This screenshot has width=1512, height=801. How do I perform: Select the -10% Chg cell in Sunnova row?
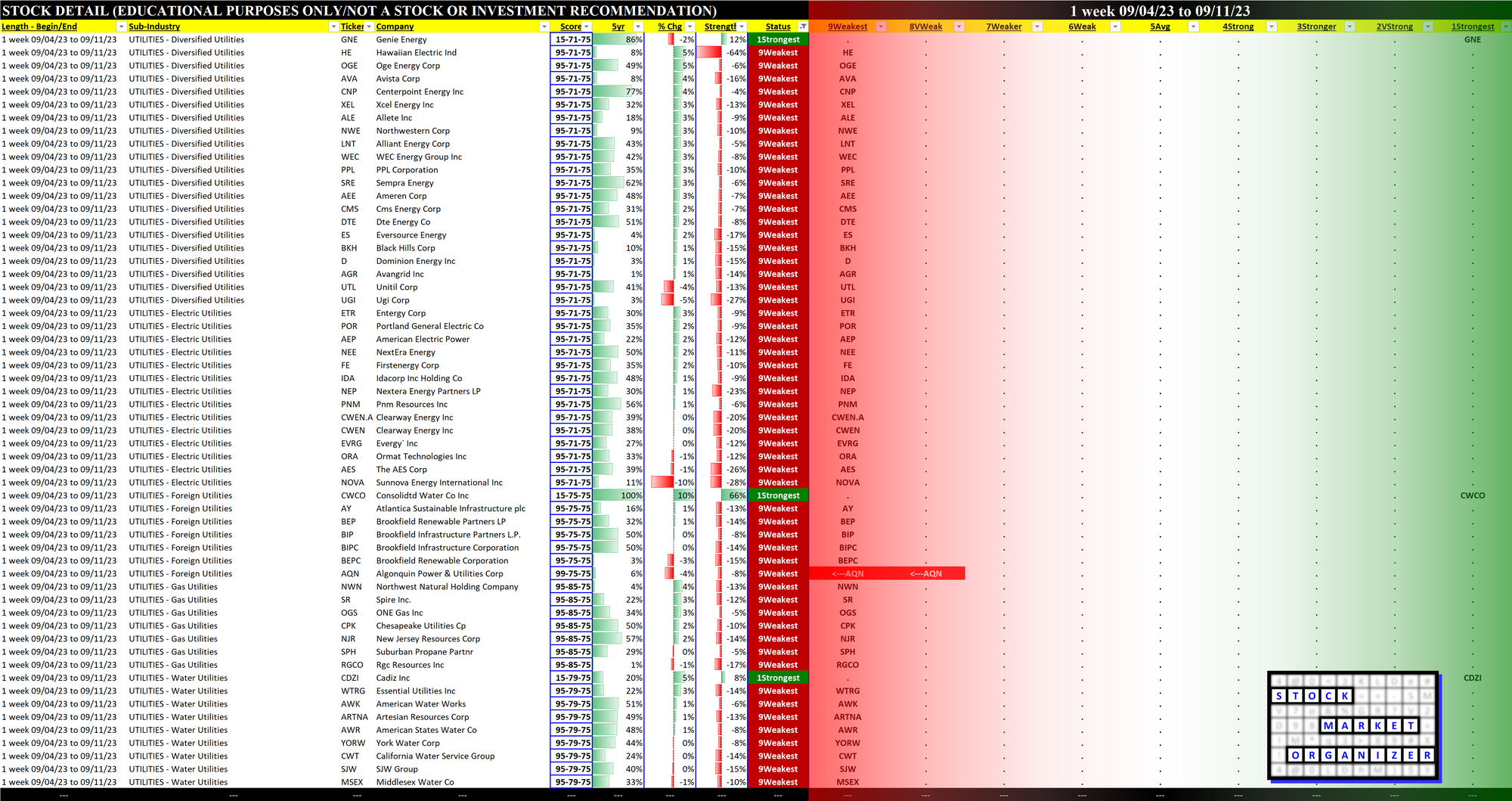pyautogui.click(x=671, y=483)
